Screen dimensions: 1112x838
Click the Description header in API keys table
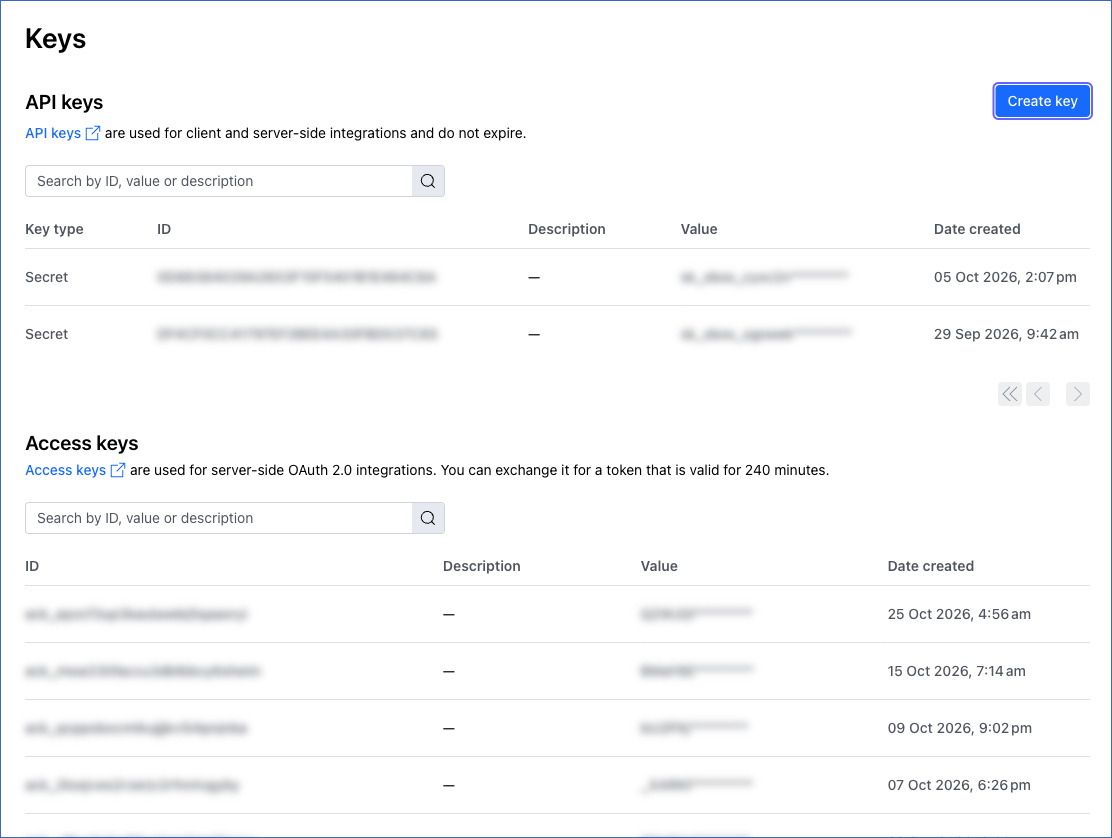pos(567,229)
